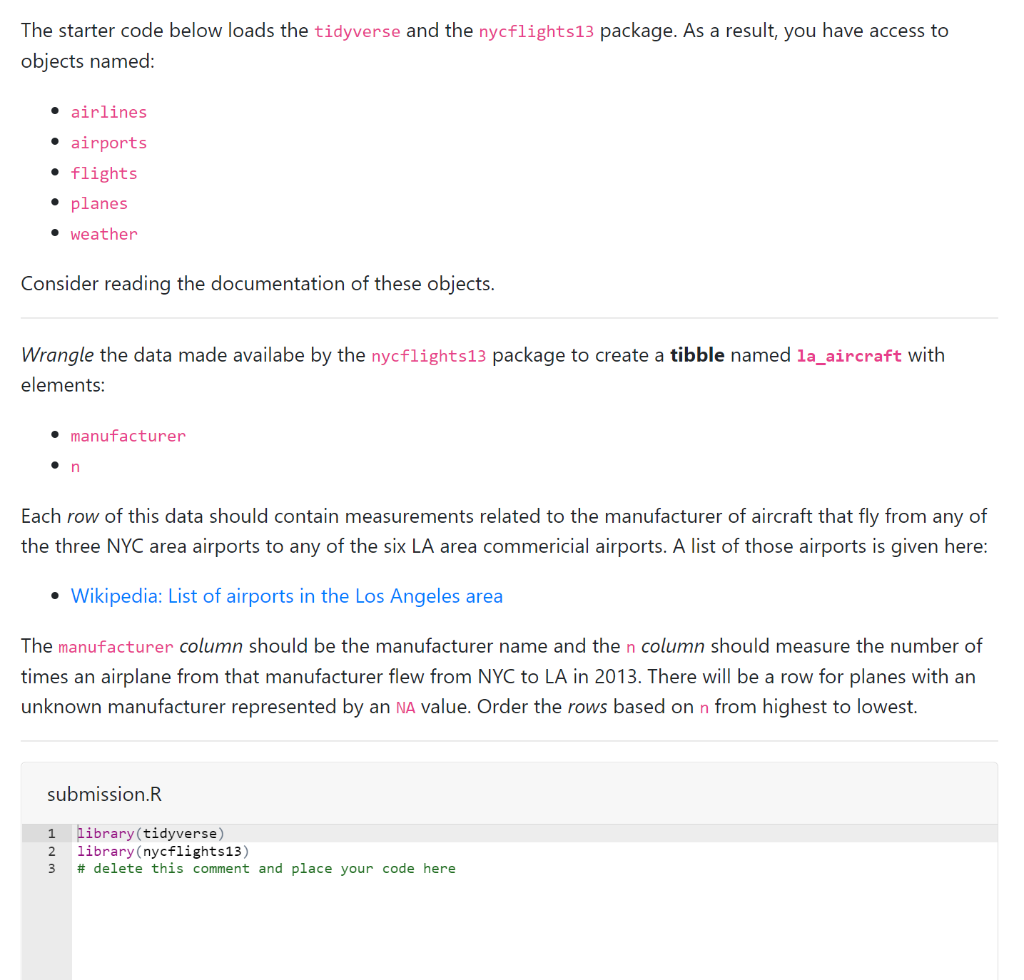Select line number 3 in the code editor
This screenshot has height=980, width=1024.
51,868
